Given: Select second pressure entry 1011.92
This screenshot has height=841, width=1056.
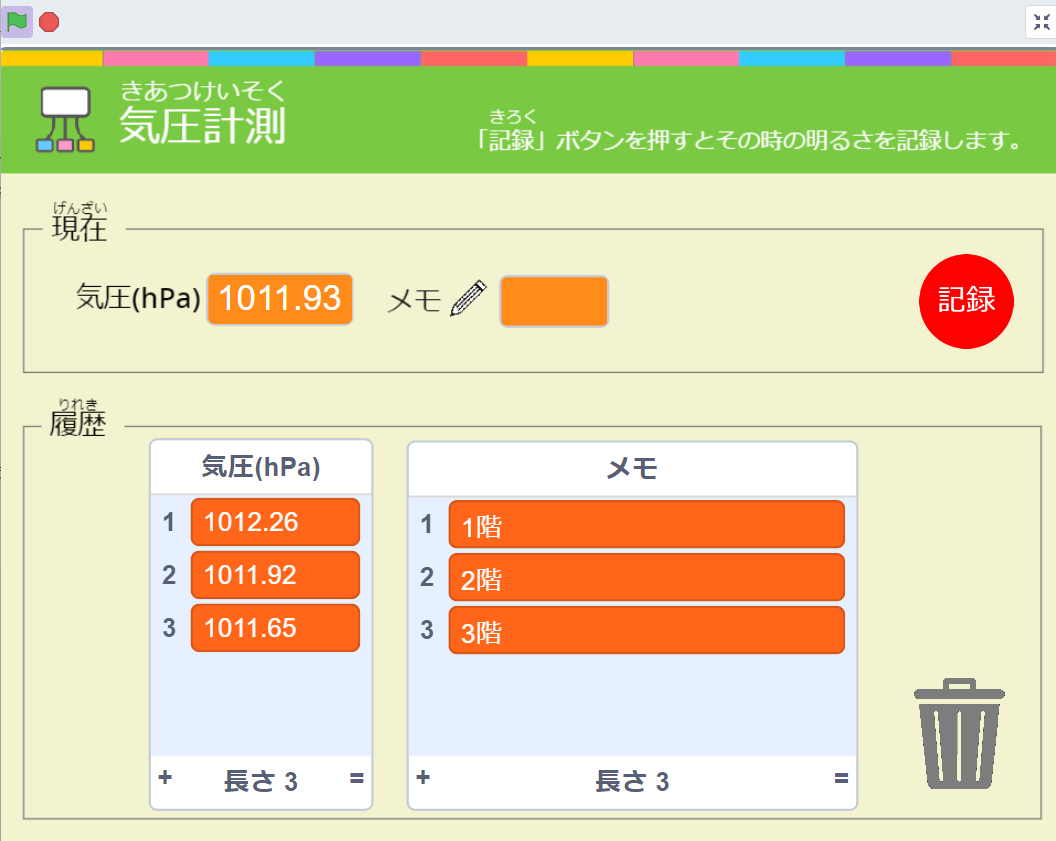Looking at the screenshot, I should (x=275, y=575).
